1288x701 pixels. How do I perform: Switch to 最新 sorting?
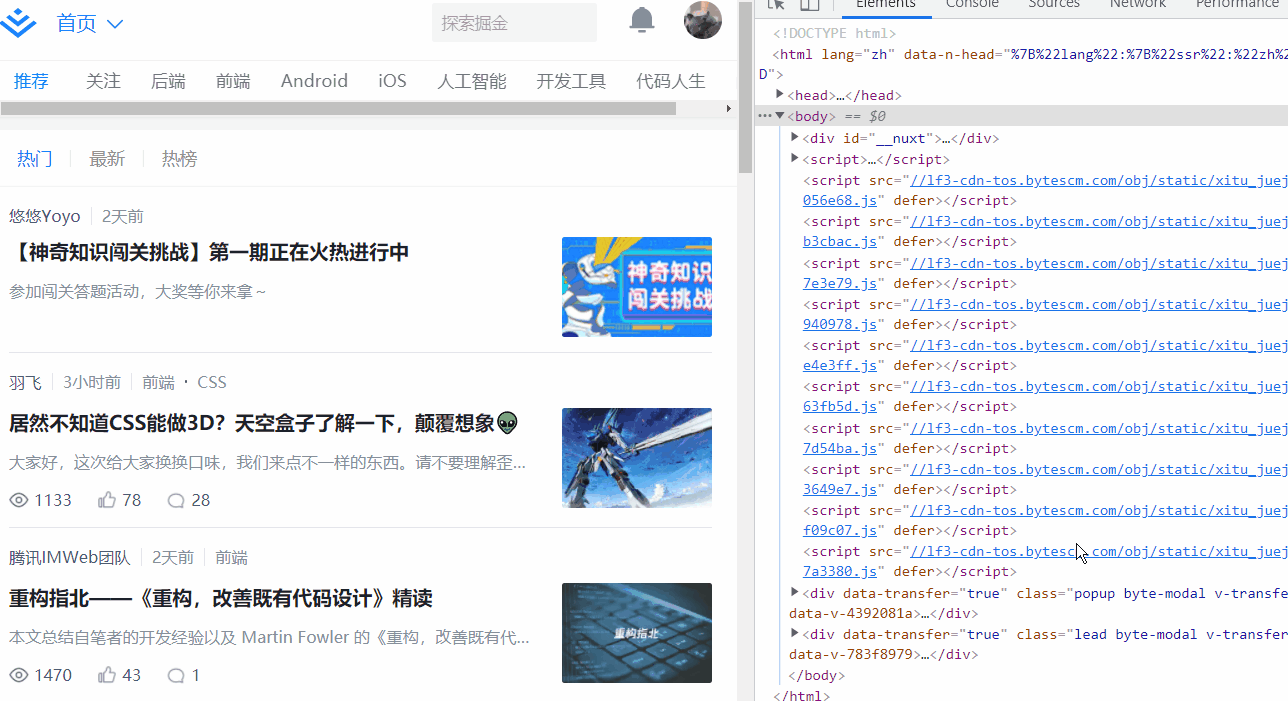107,158
